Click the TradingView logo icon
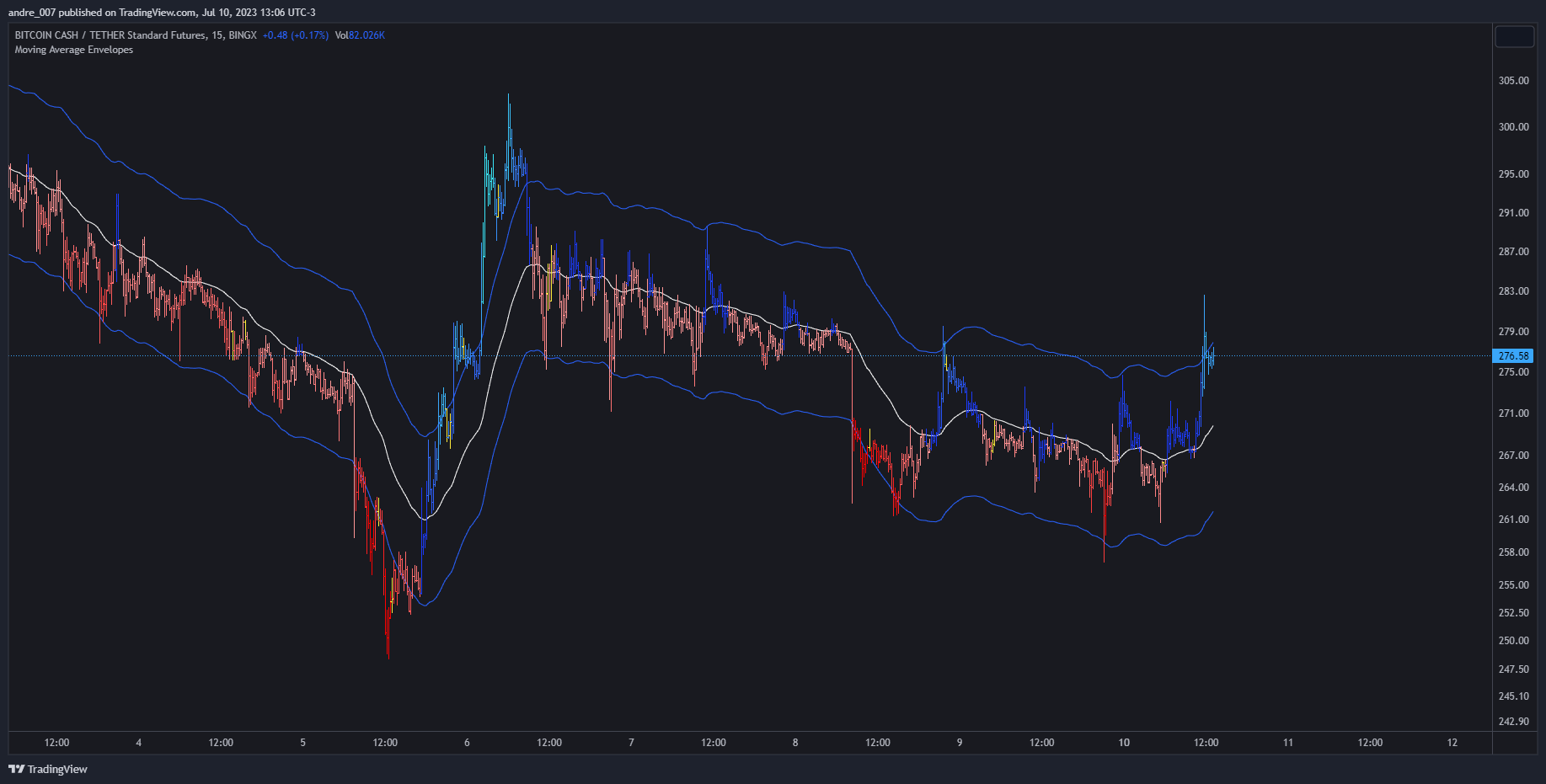The width and height of the screenshot is (1546, 784). tap(16, 769)
